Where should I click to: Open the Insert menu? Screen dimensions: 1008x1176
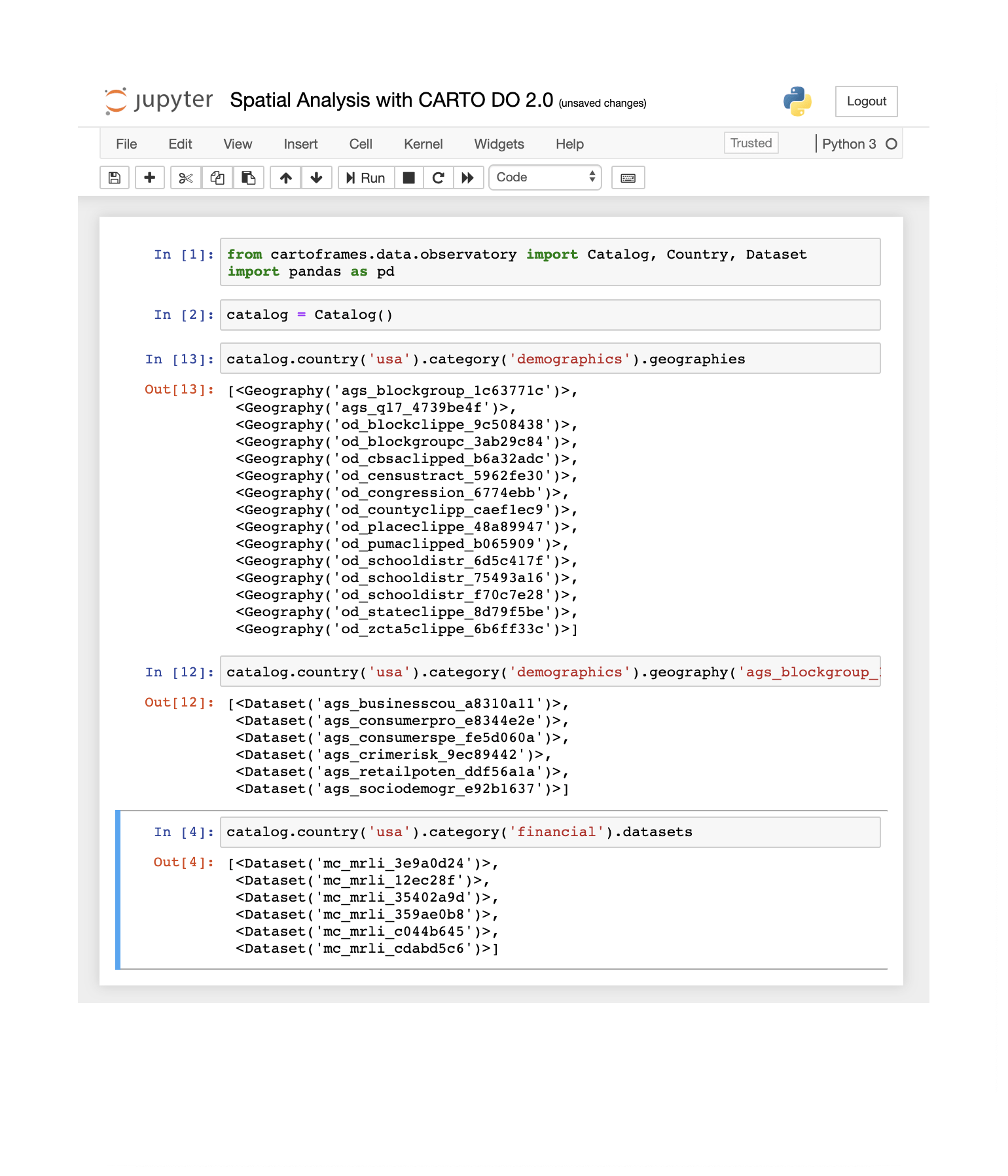(x=300, y=144)
